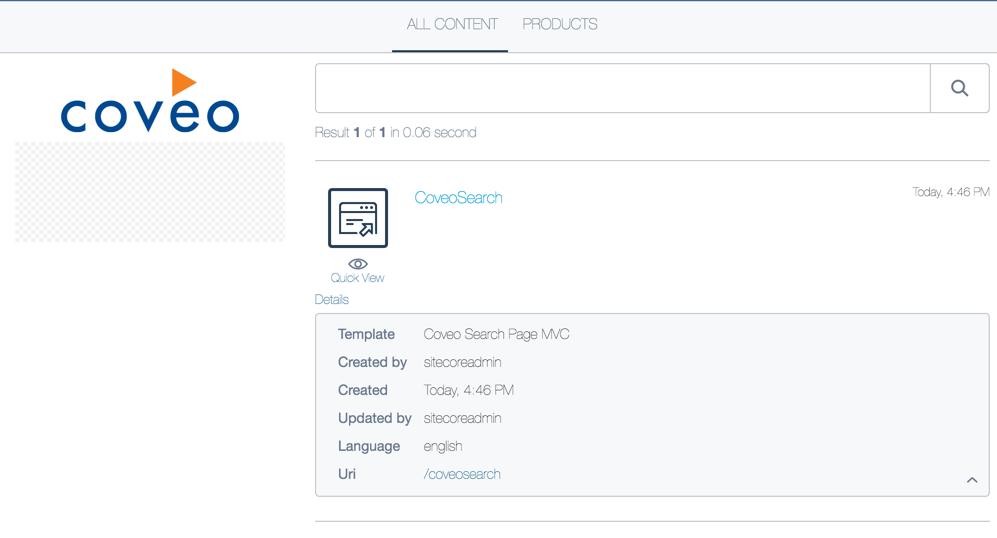Click the Created by field label
The image size is (997, 538).
[372, 362]
